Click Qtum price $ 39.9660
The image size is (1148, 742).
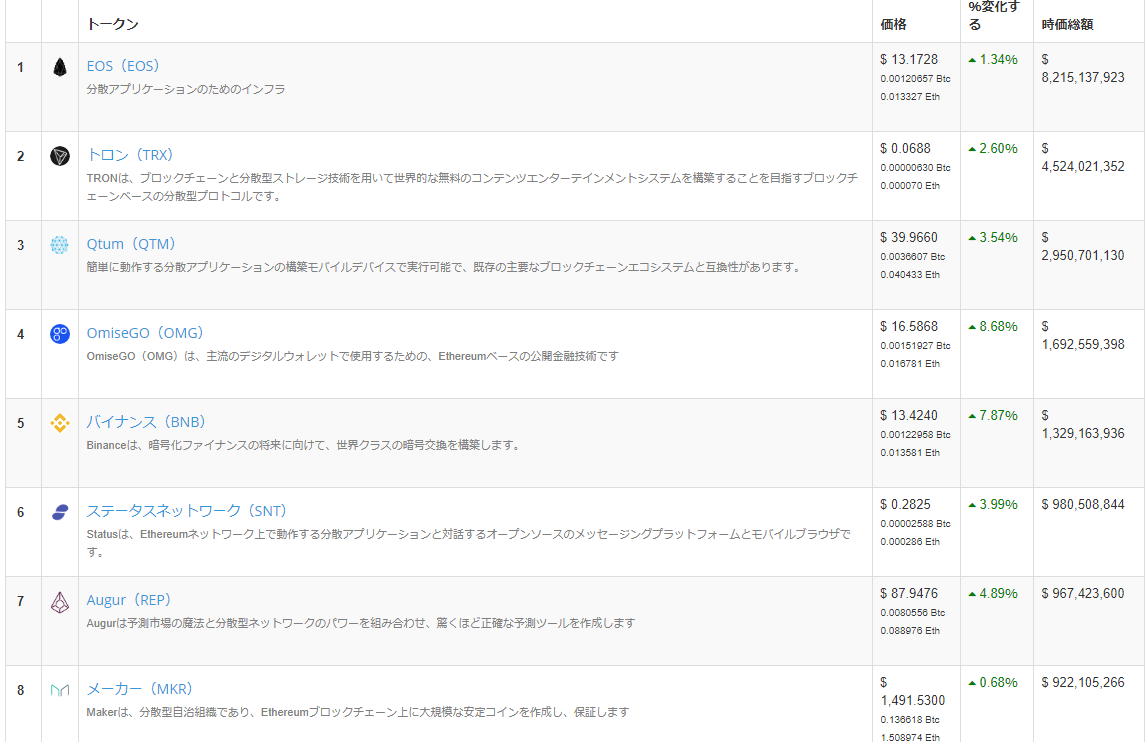(909, 237)
